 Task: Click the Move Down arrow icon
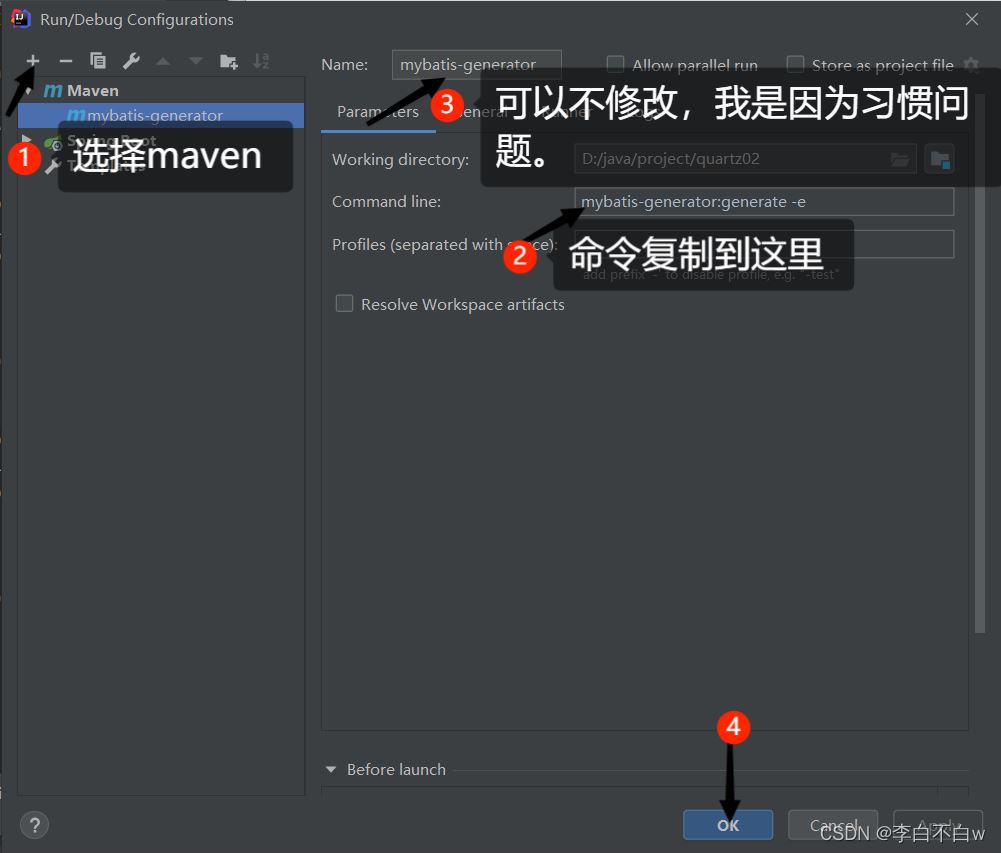pos(196,61)
